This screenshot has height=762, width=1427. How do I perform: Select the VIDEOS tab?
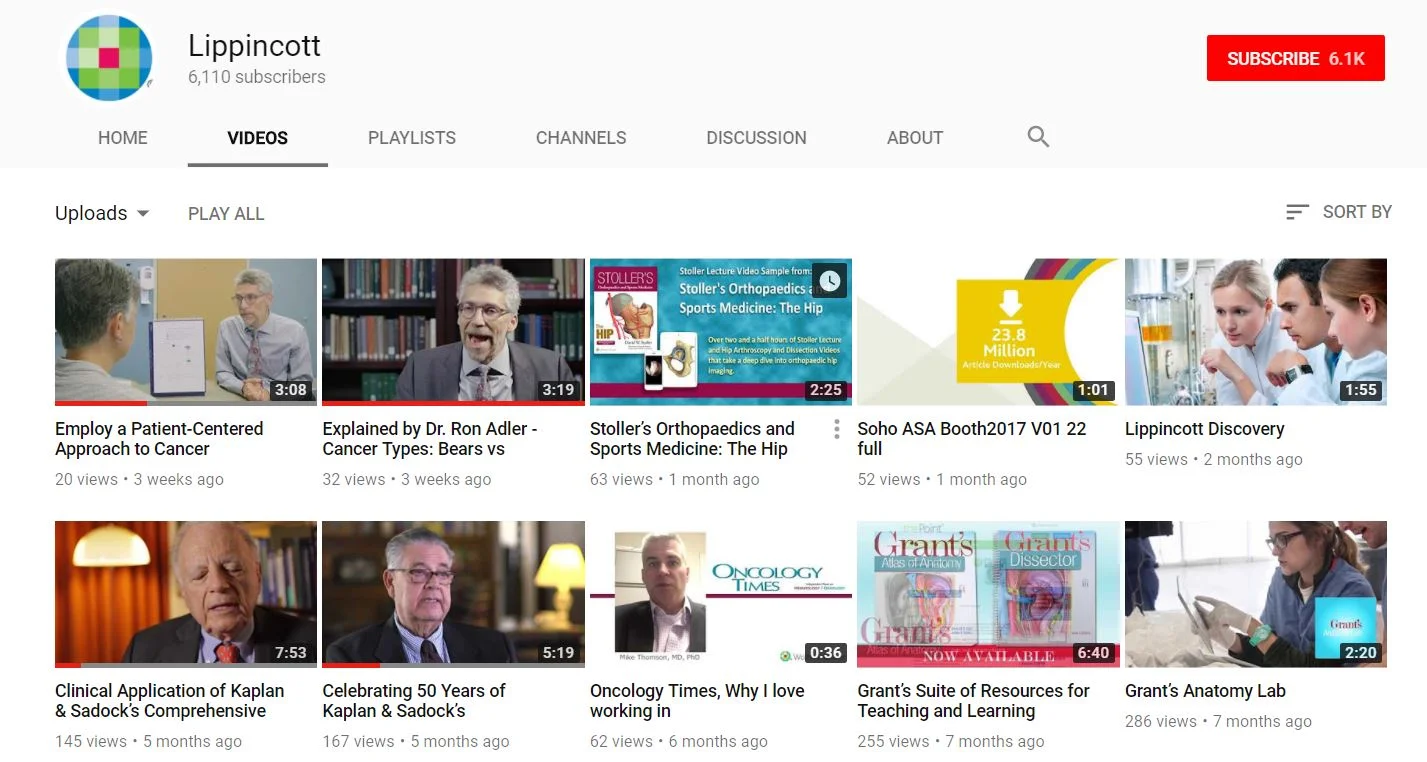pyautogui.click(x=258, y=138)
